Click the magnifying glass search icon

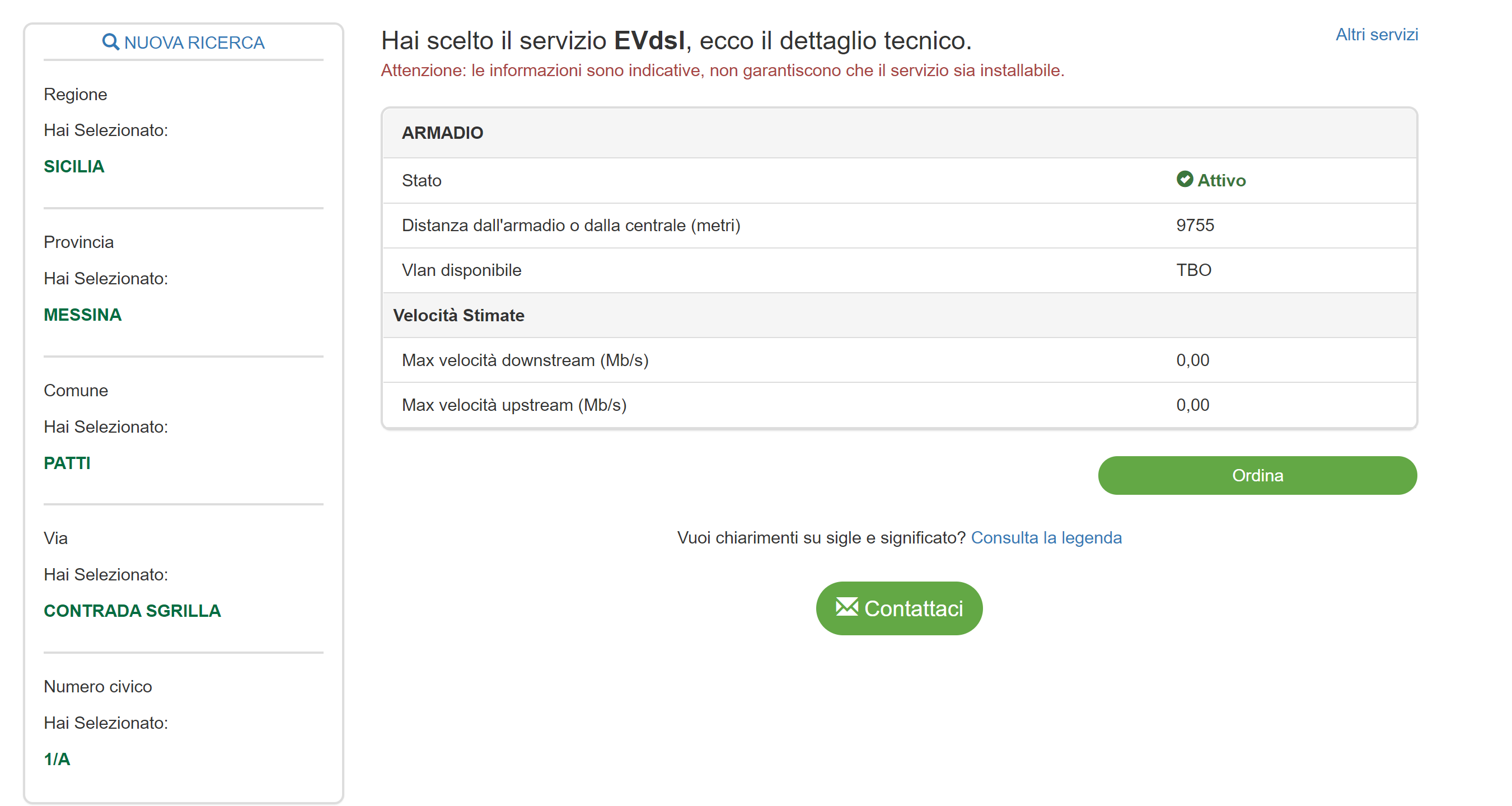[x=110, y=41]
